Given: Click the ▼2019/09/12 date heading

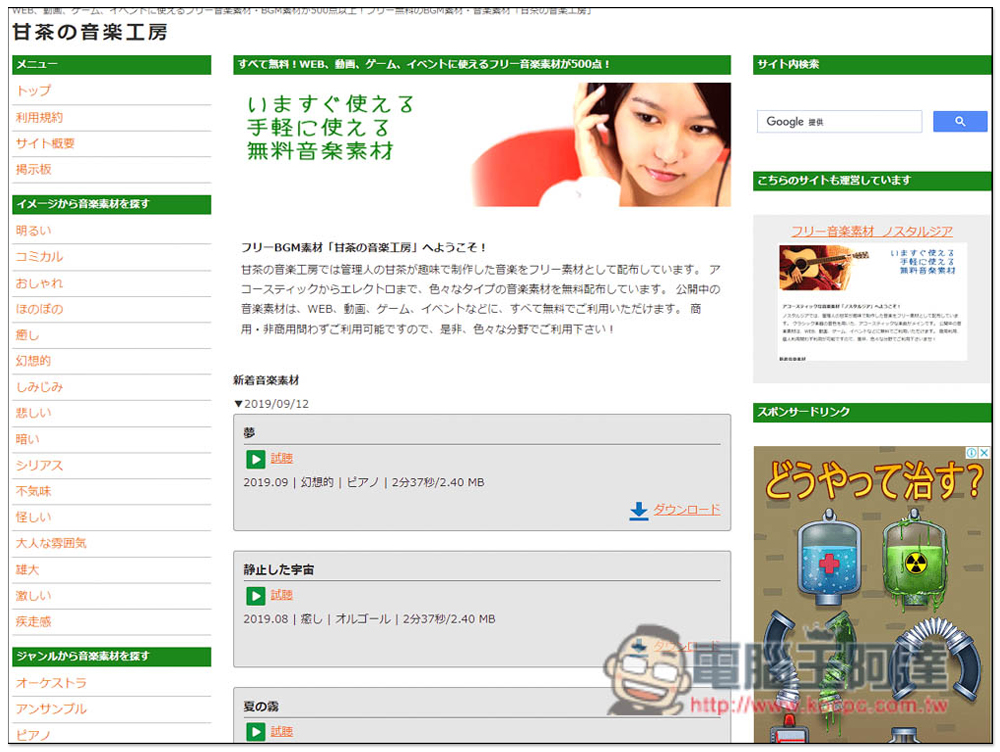Looking at the screenshot, I should click(x=271, y=404).
